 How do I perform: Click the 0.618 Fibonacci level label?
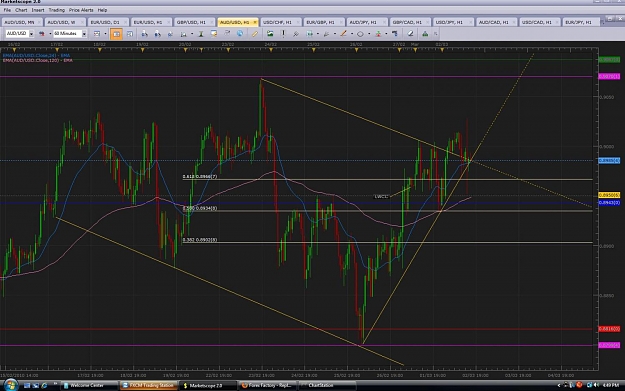200,177
